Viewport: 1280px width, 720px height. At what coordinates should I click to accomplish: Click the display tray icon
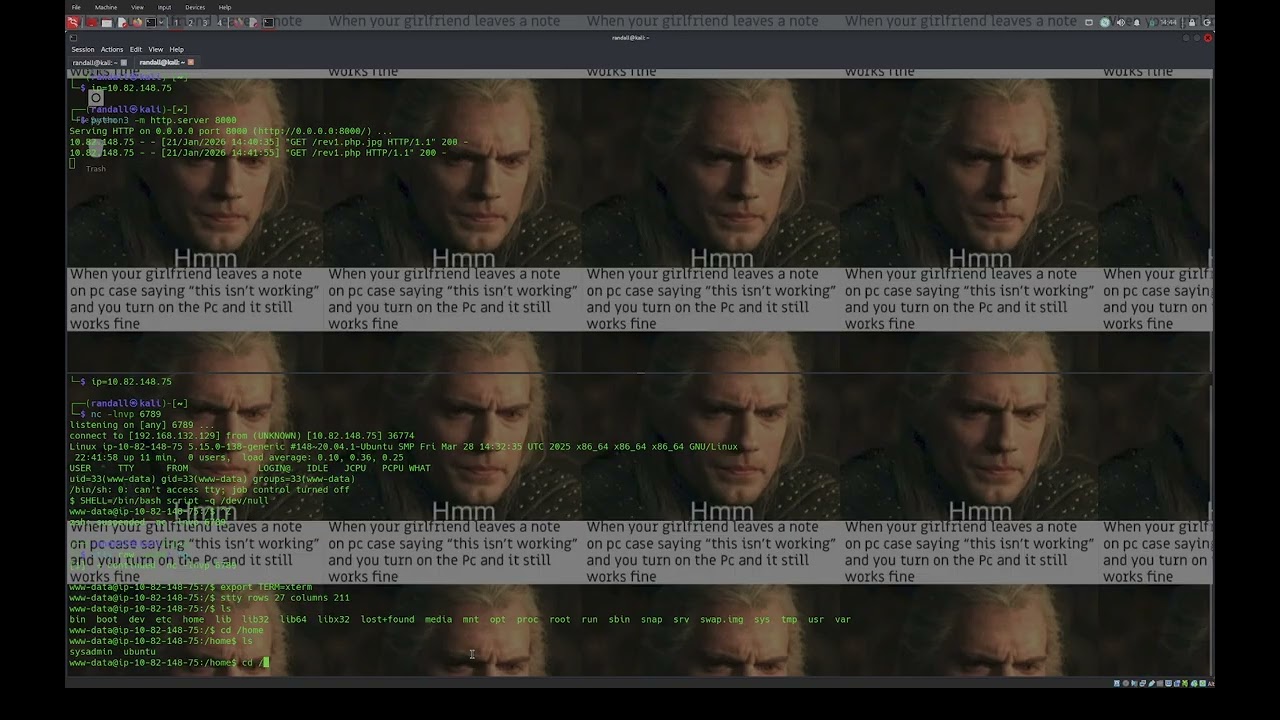[1089, 22]
